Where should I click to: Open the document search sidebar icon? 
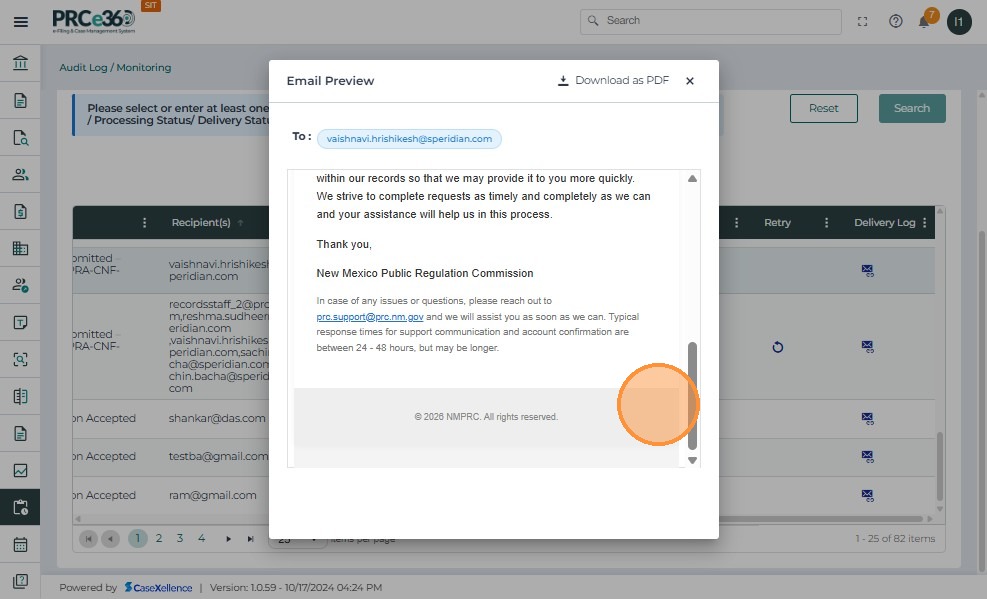click(x=20, y=137)
